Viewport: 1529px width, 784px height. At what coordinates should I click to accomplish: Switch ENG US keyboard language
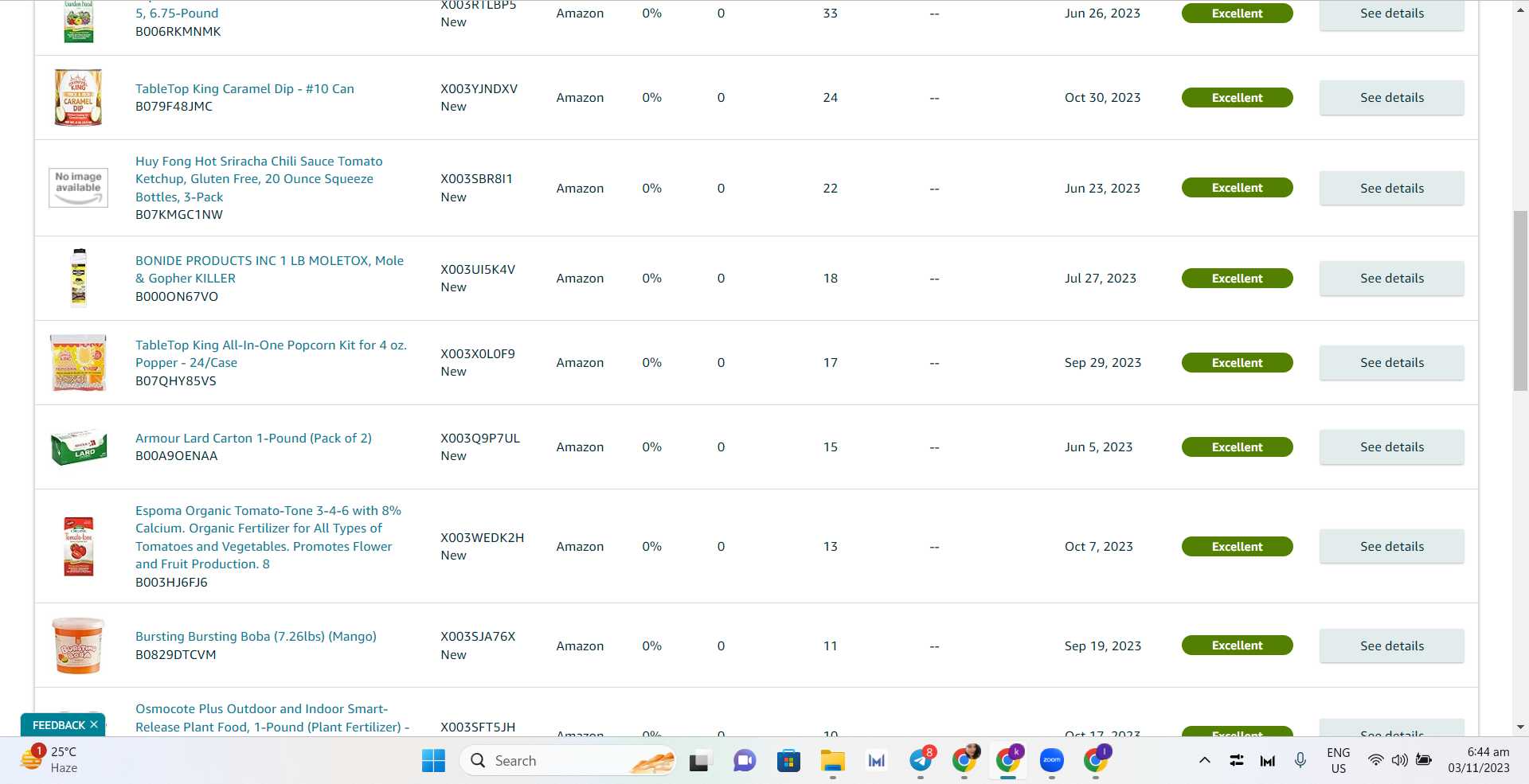click(x=1339, y=760)
